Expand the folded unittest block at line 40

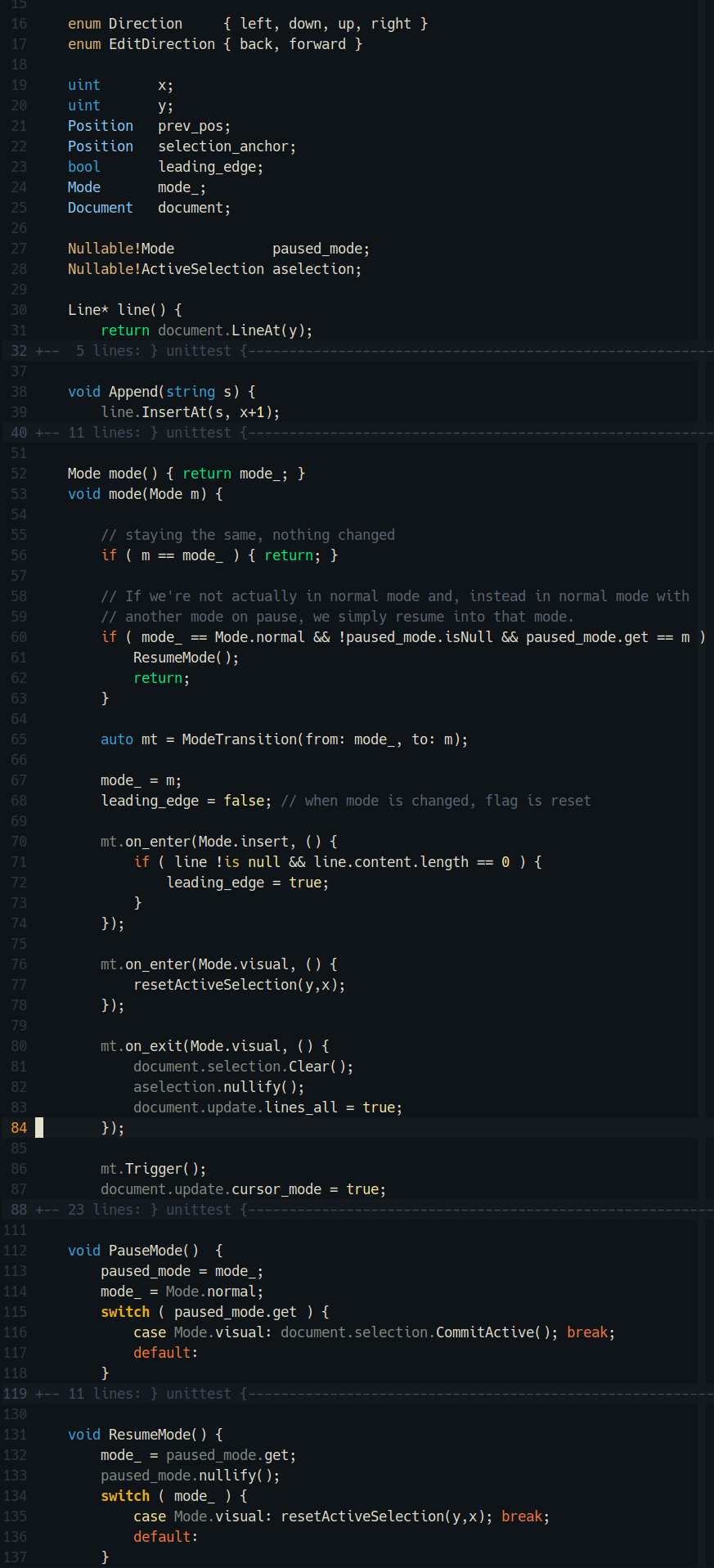pos(375,433)
